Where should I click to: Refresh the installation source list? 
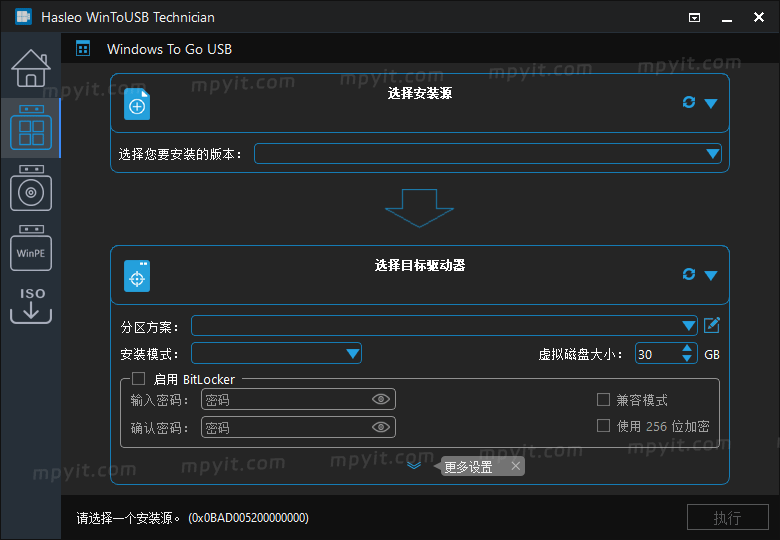click(689, 102)
